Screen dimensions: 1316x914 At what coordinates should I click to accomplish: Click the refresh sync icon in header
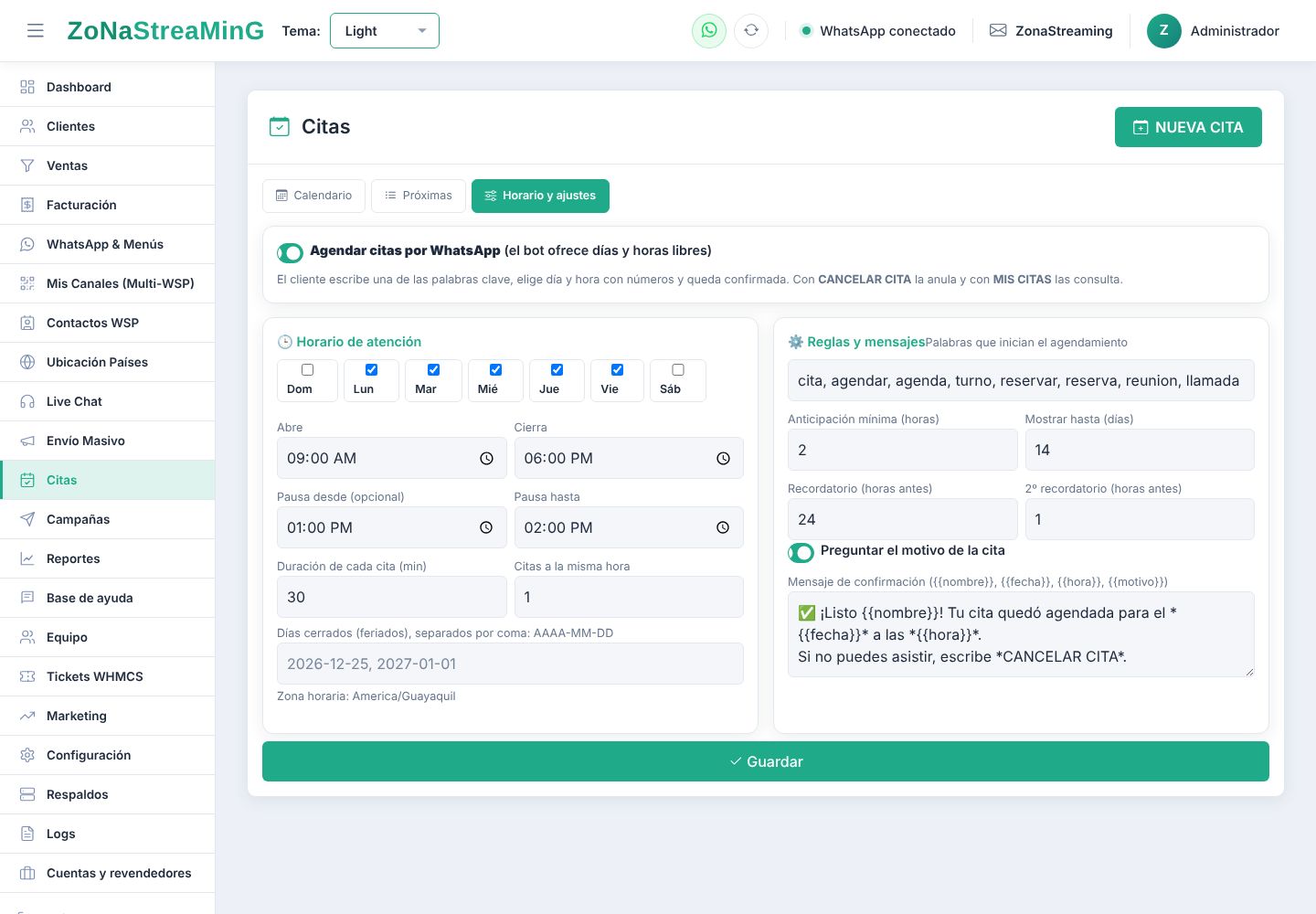tap(751, 30)
